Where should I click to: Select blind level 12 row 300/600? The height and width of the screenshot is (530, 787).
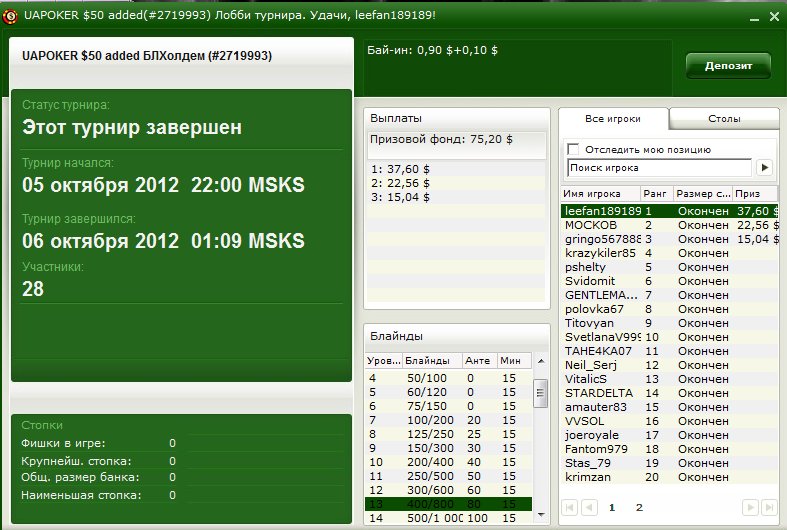pyautogui.click(x=449, y=490)
